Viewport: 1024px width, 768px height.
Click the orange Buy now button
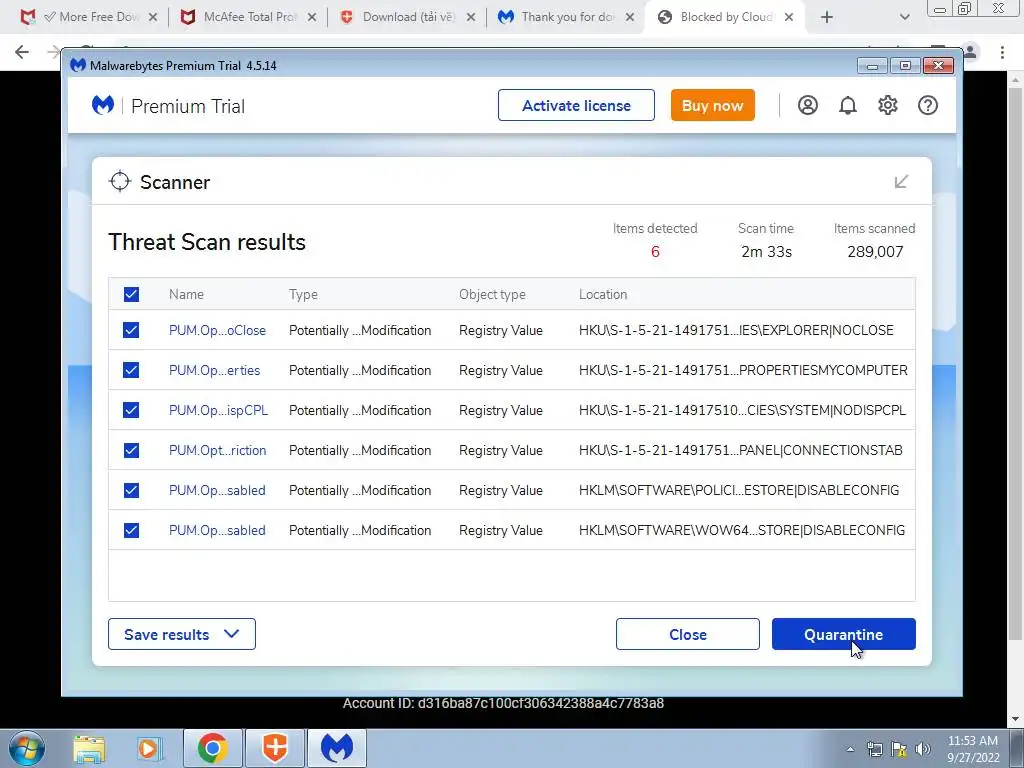(712, 105)
